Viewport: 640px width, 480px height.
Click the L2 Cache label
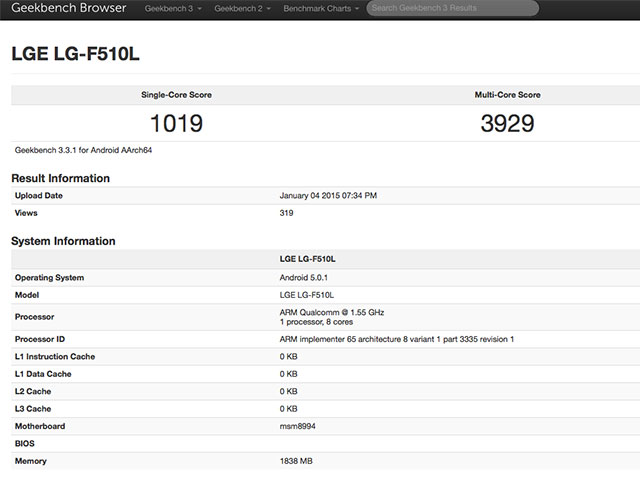point(33,391)
